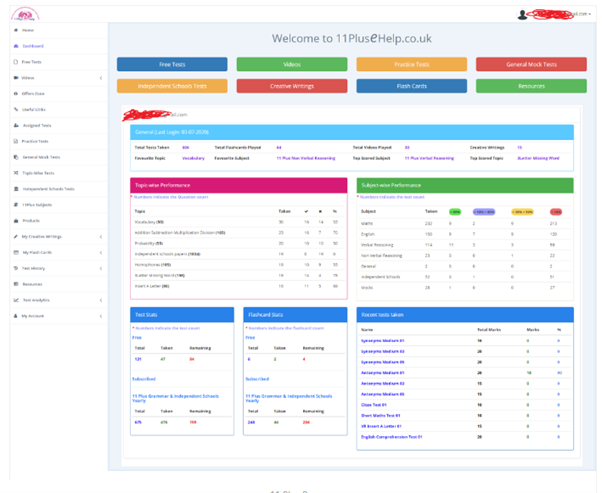This screenshot has height=493, width=602.
Task: Click the Topic-Wise Tests shuffle icon
Action: 16,173
